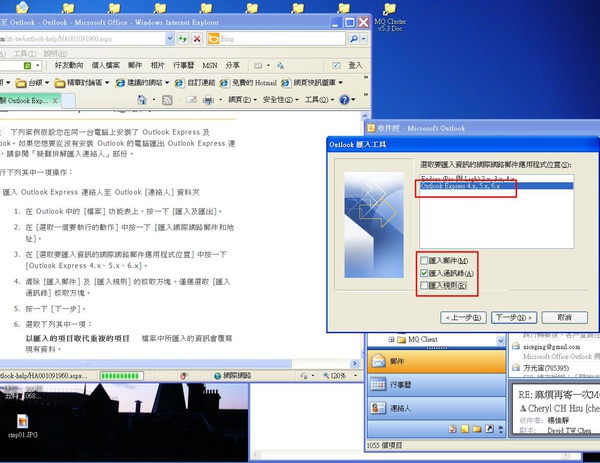This screenshot has width=600, height=463.
Task: Open the 工具(O) command bar dropdown
Action: click(319, 100)
